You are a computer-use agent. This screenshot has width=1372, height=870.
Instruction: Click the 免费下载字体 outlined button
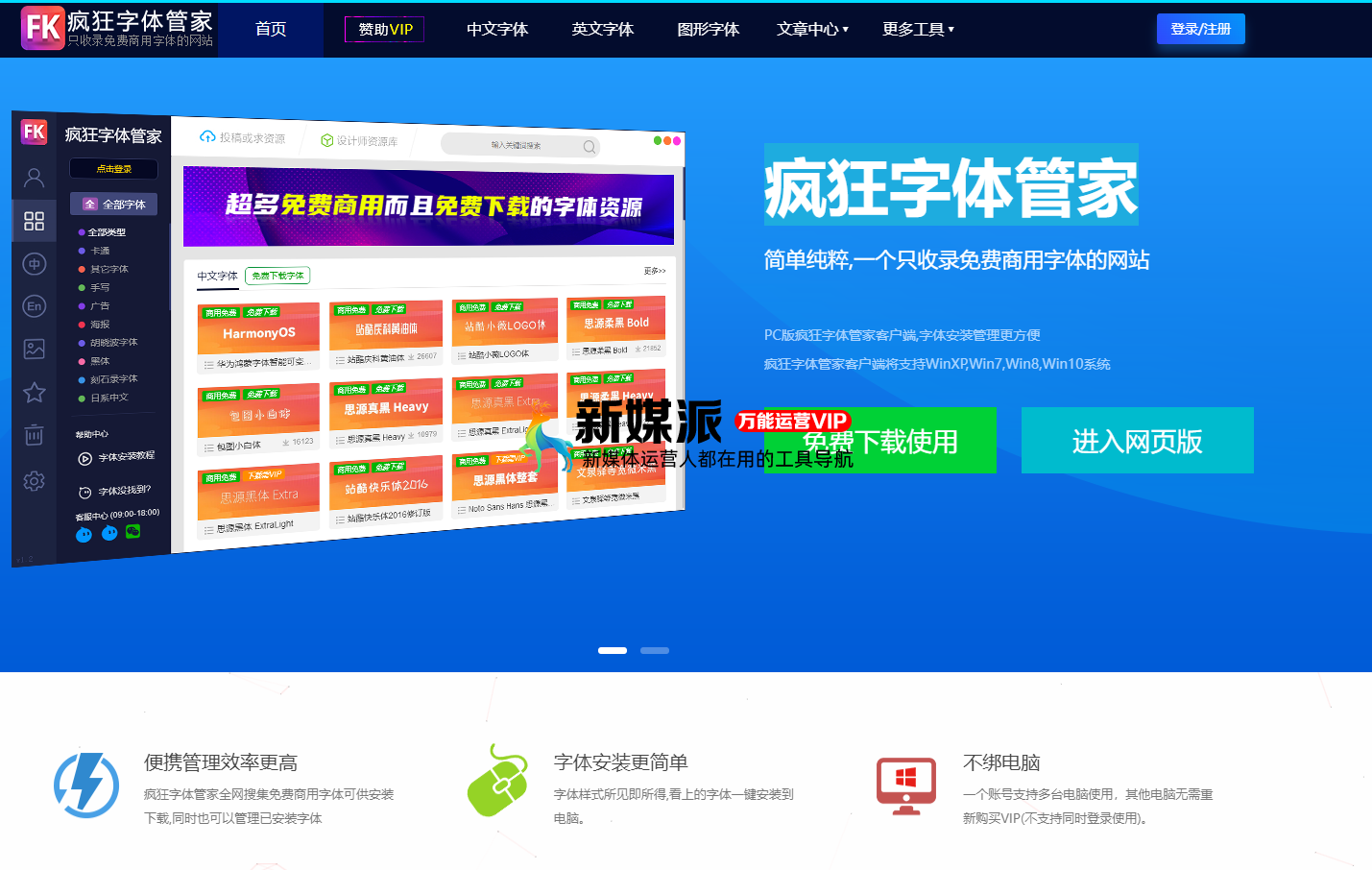(277, 276)
